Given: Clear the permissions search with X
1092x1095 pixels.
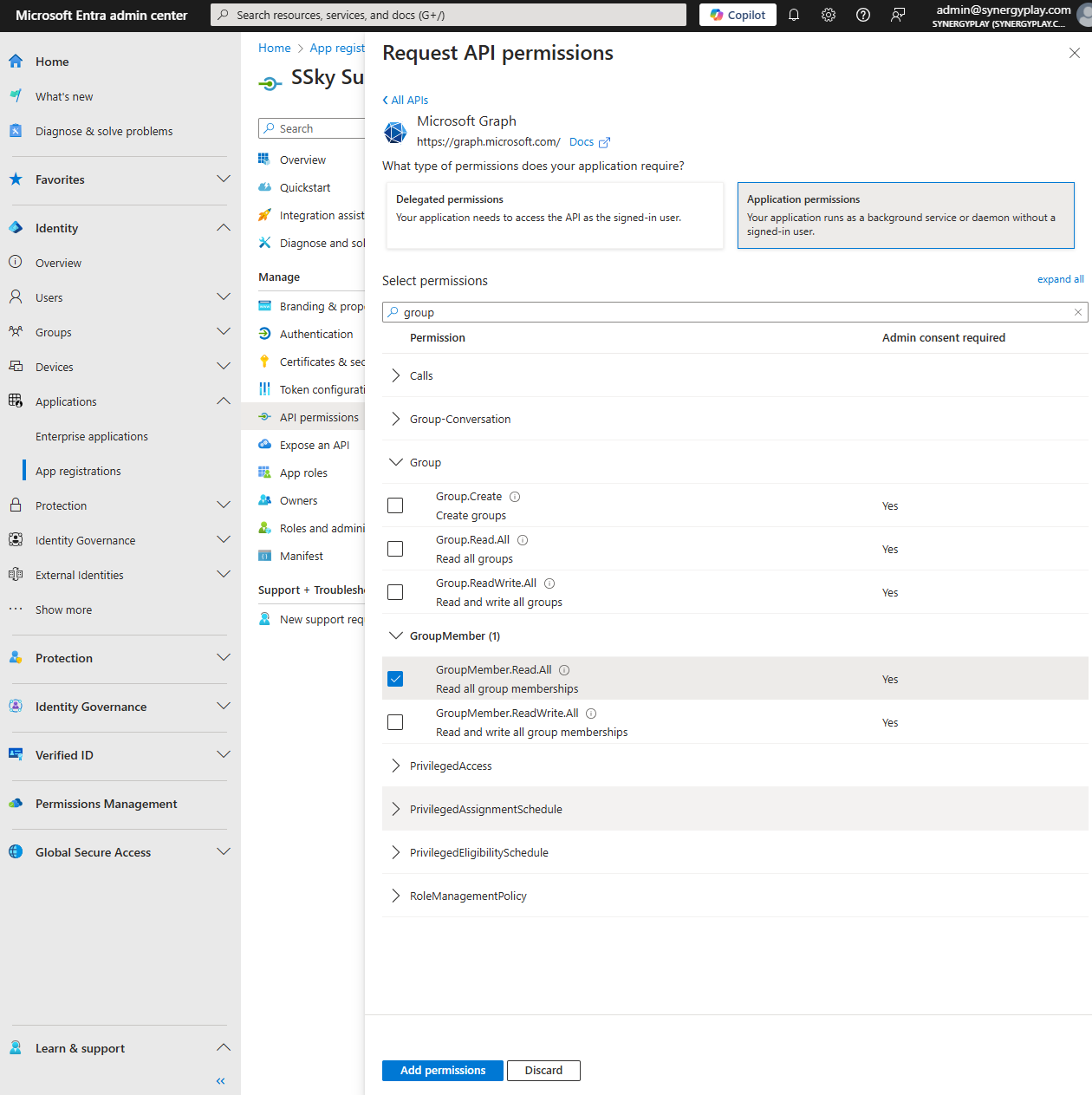Looking at the screenshot, I should (1078, 312).
